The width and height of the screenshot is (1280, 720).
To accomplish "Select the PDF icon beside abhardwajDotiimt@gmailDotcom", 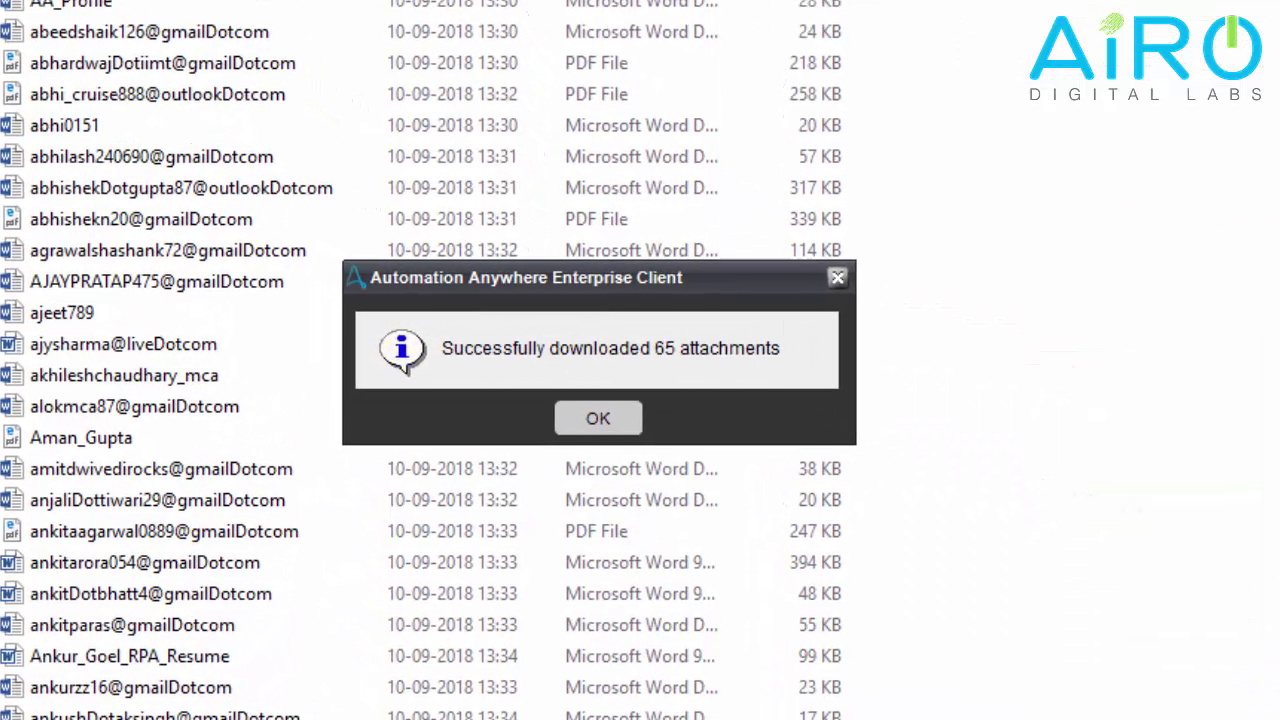I will [11, 63].
